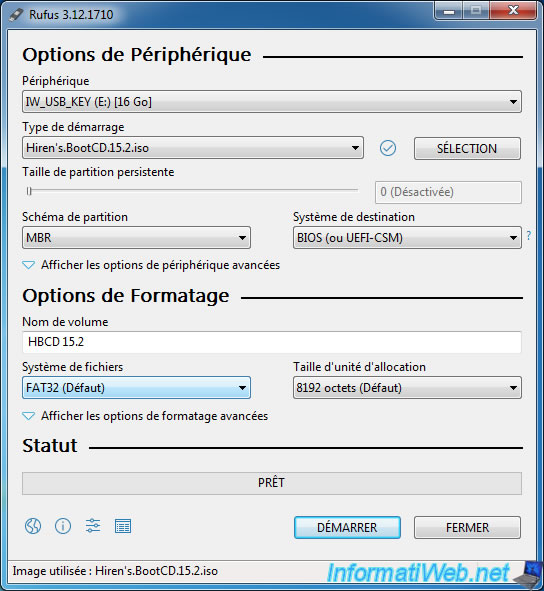Open the Système de fichiers dropdown
Viewport: 544px width, 591px height.
(x=136, y=387)
